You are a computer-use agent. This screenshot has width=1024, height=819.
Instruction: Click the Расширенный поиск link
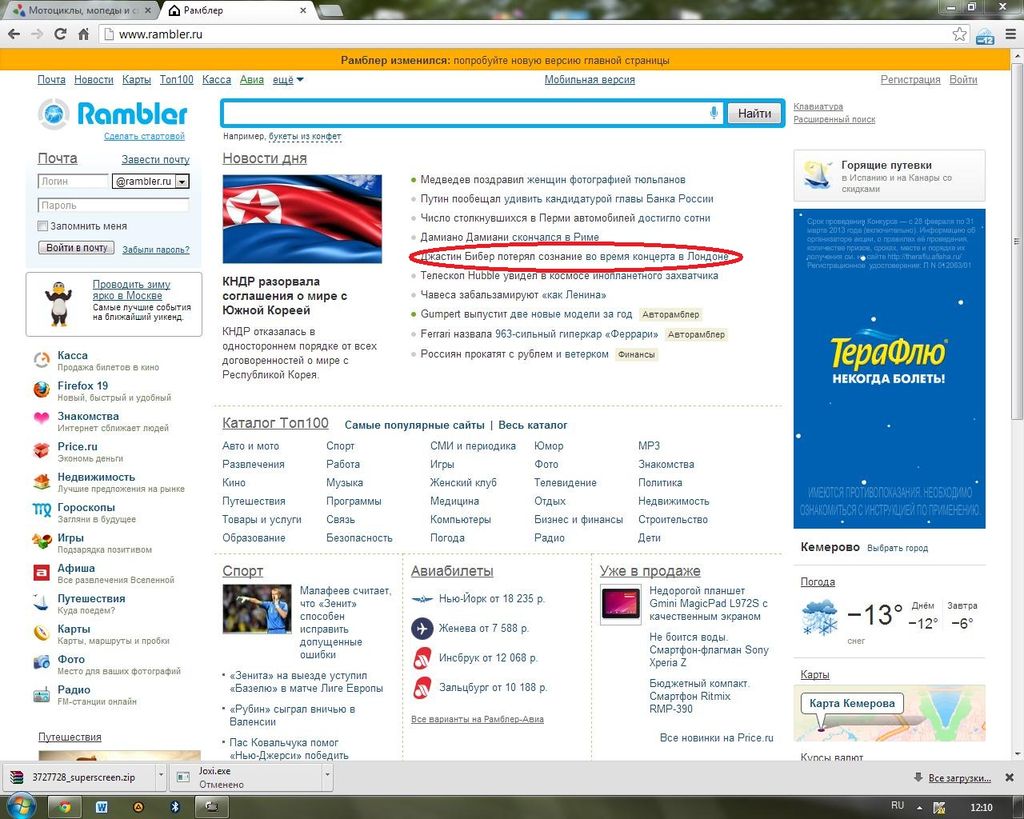pos(834,120)
